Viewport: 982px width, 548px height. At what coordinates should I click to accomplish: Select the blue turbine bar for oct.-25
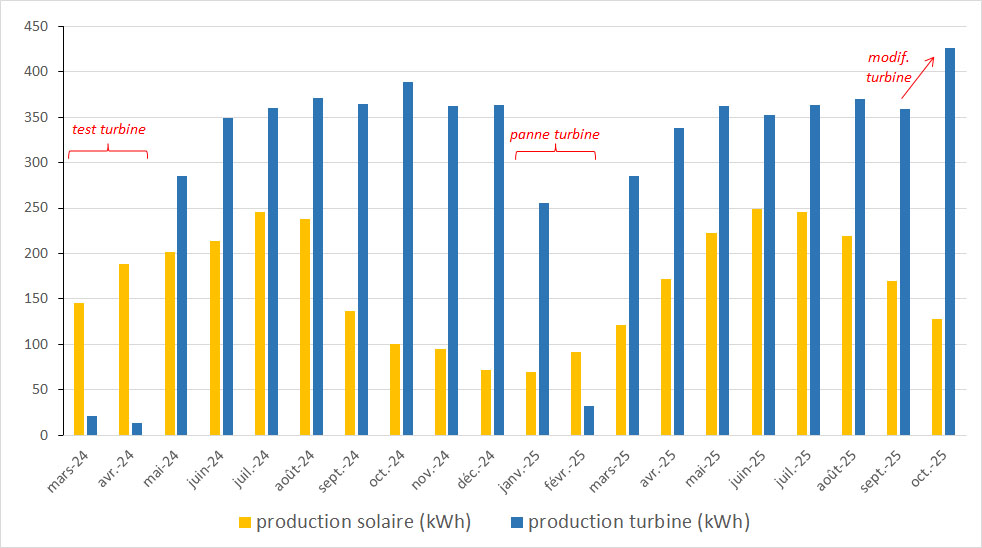(950, 241)
